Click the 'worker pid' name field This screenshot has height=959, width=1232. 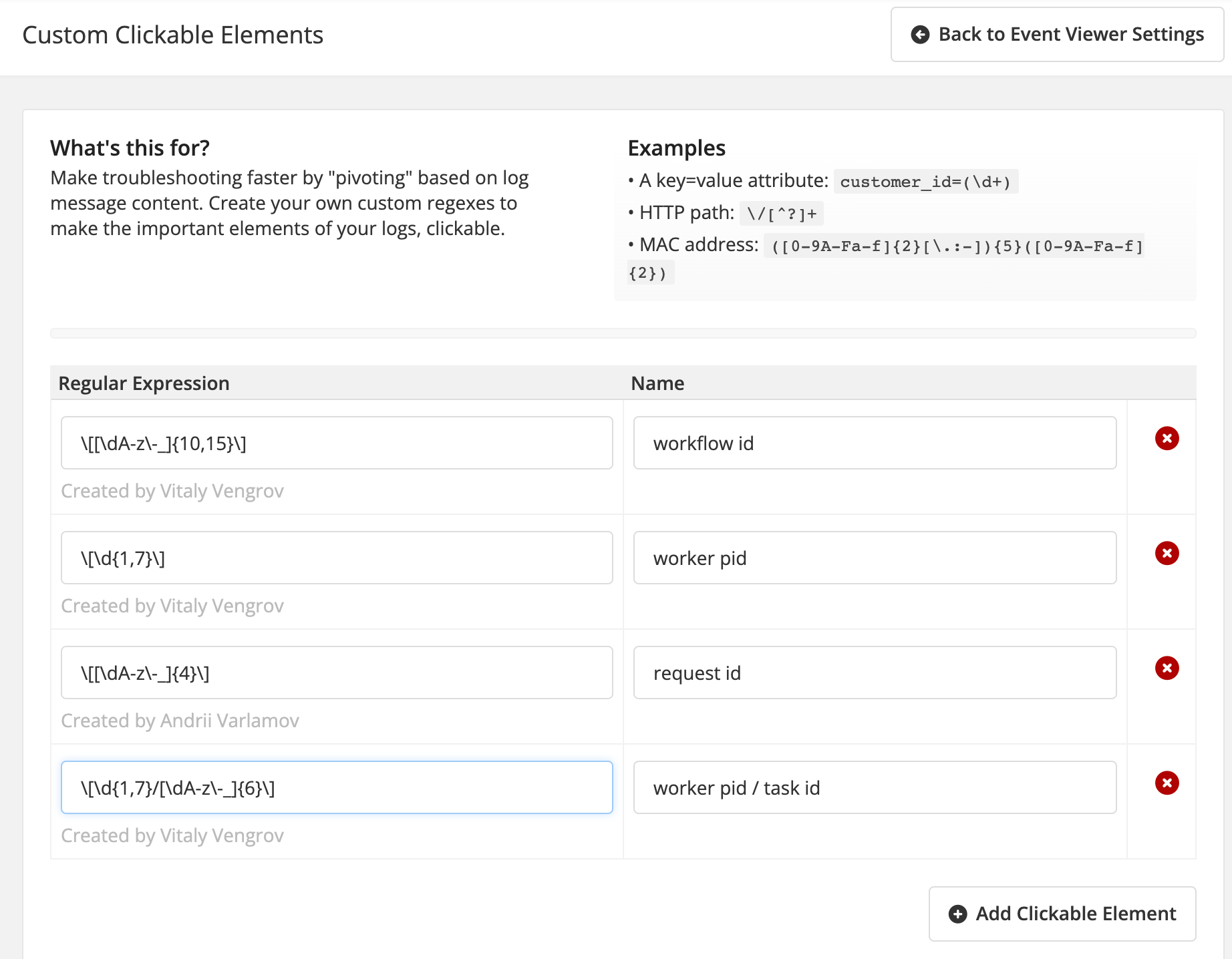coord(875,558)
